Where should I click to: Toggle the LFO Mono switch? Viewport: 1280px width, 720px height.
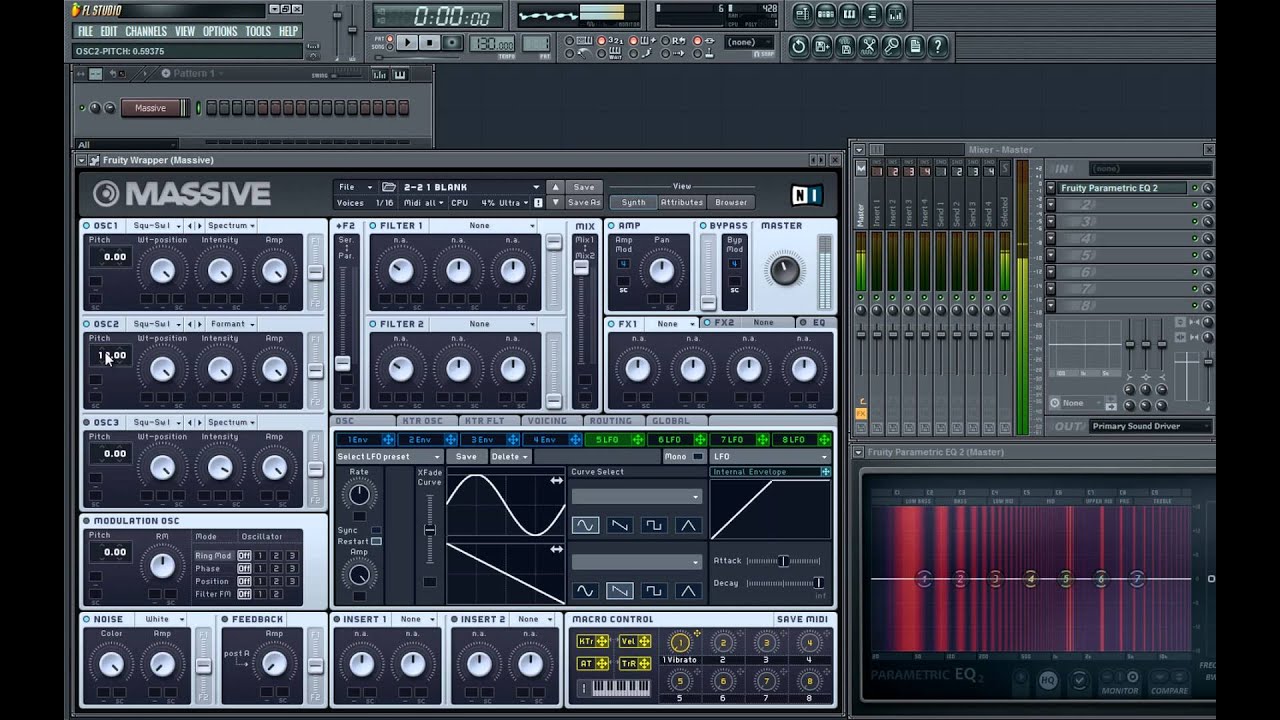click(698, 457)
